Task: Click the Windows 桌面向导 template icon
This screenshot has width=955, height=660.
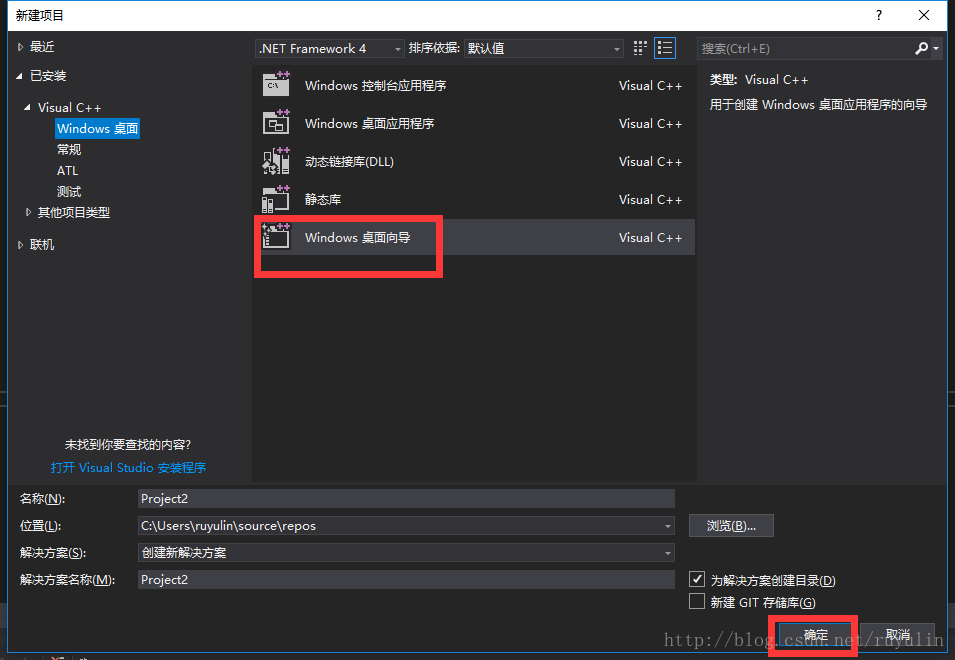Action: [x=276, y=236]
